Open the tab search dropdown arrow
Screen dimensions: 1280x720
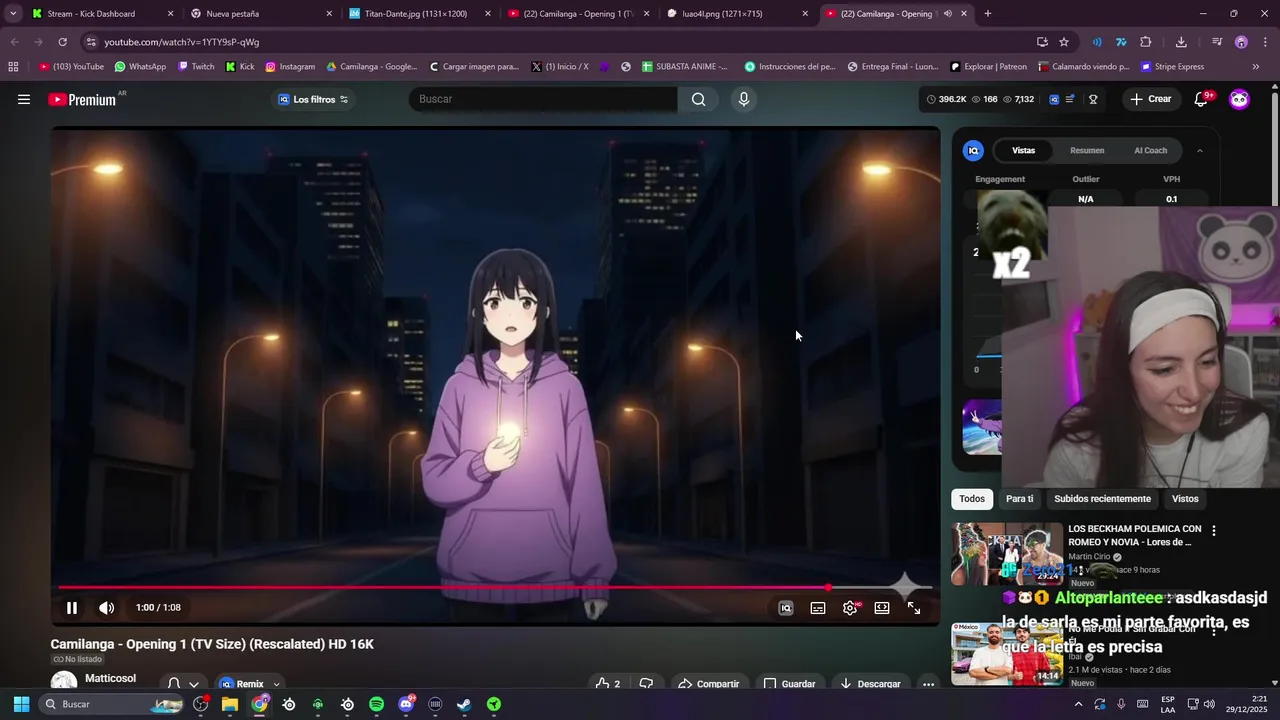pos(13,14)
